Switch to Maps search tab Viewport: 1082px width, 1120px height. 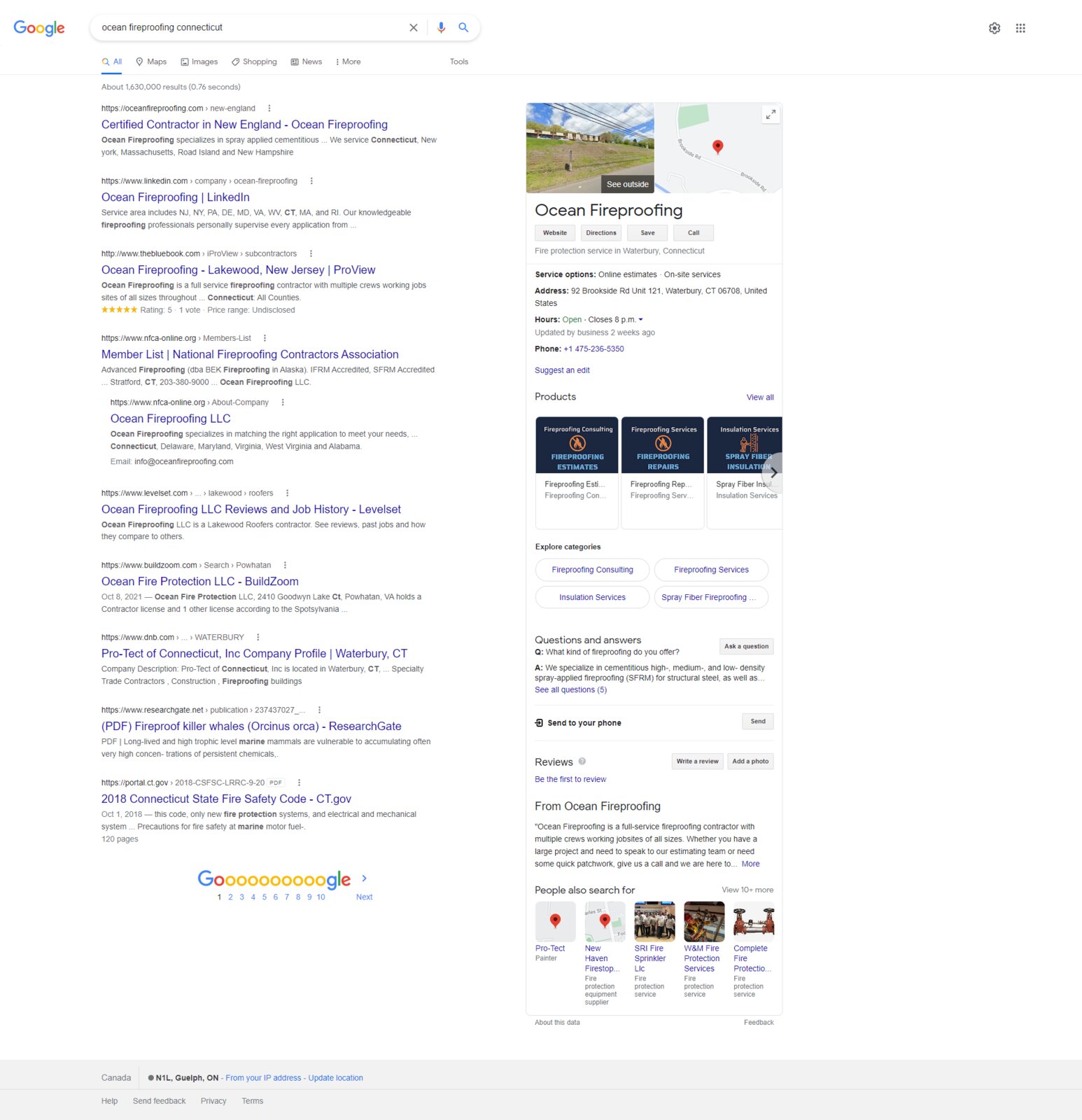(151, 62)
